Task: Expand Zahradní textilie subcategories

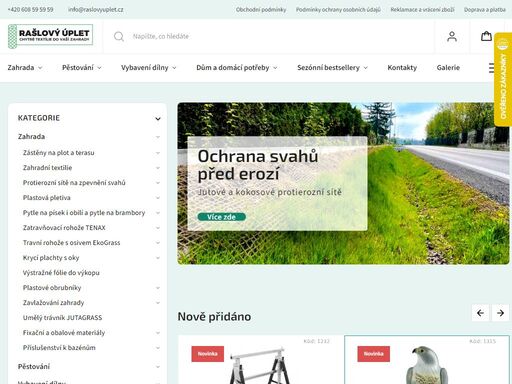Action: pyautogui.click(x=158, y=168)
